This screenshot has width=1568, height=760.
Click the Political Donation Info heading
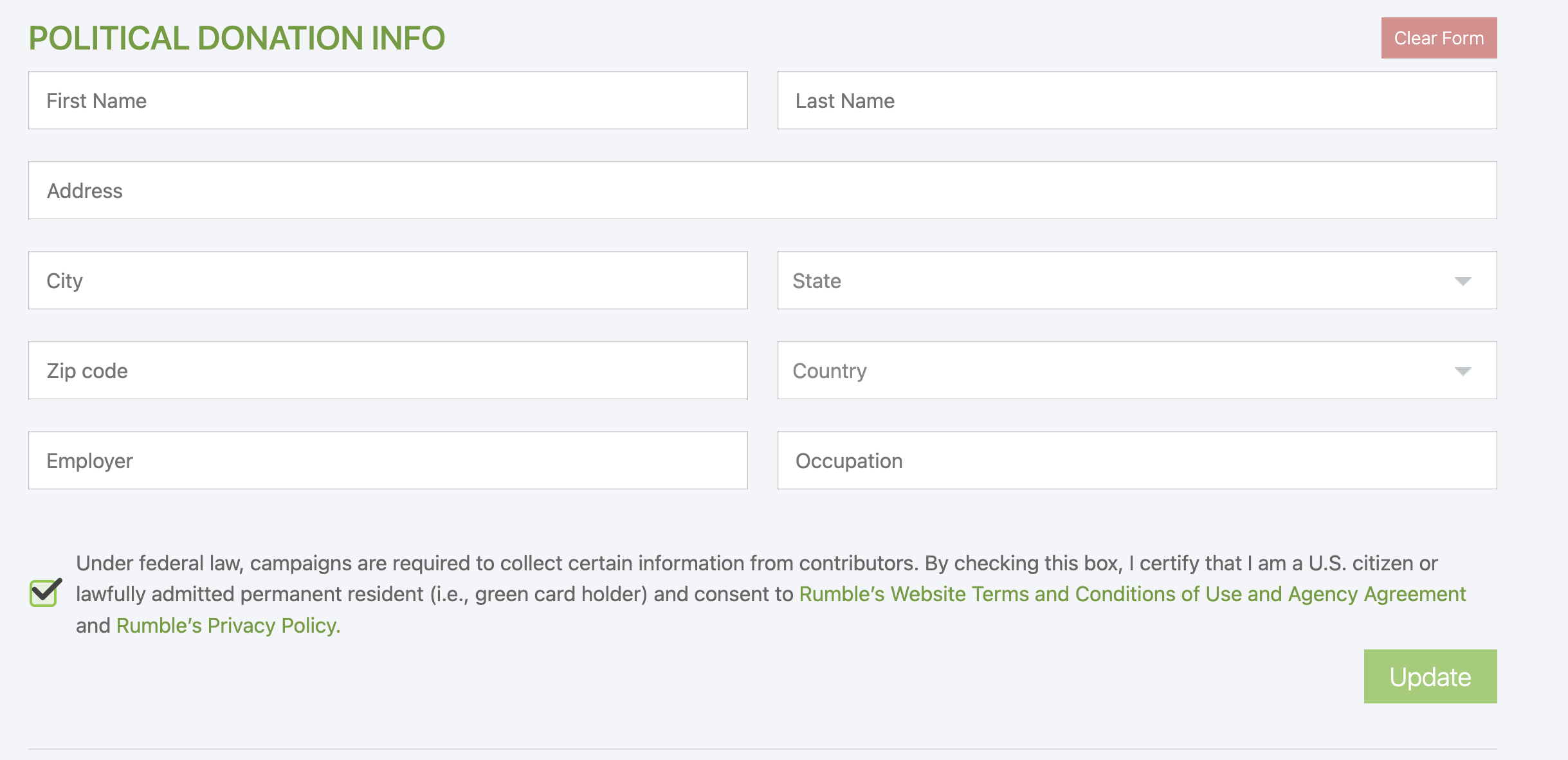(237, 38)
